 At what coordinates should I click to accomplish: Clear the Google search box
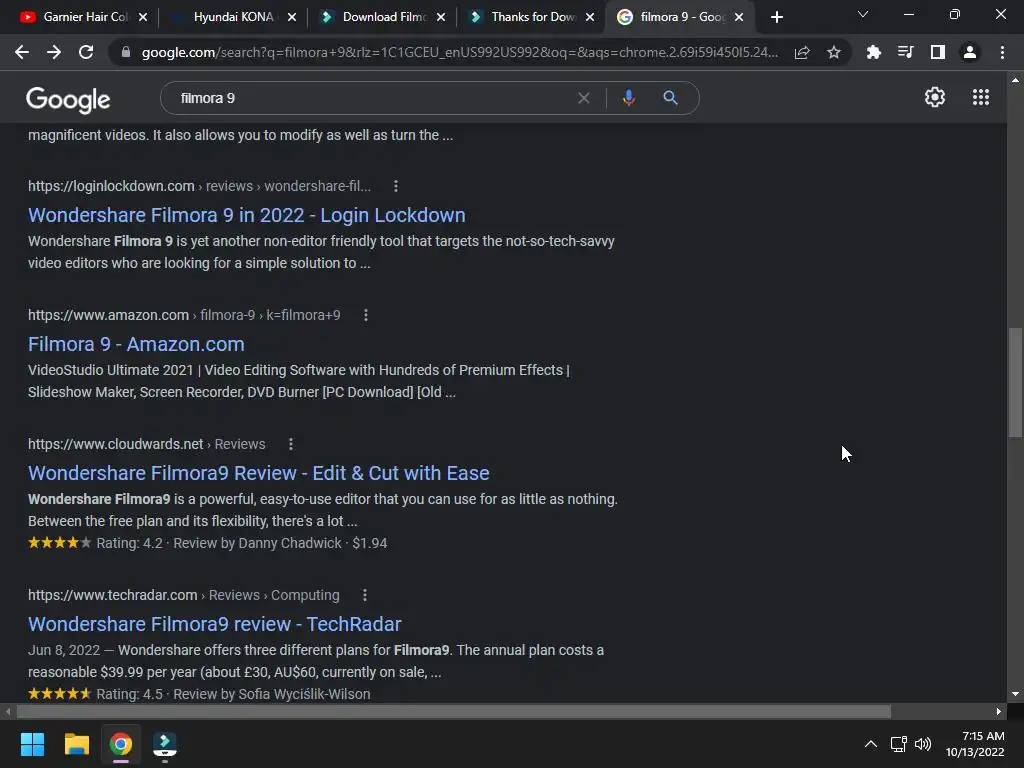pos(584,98)
